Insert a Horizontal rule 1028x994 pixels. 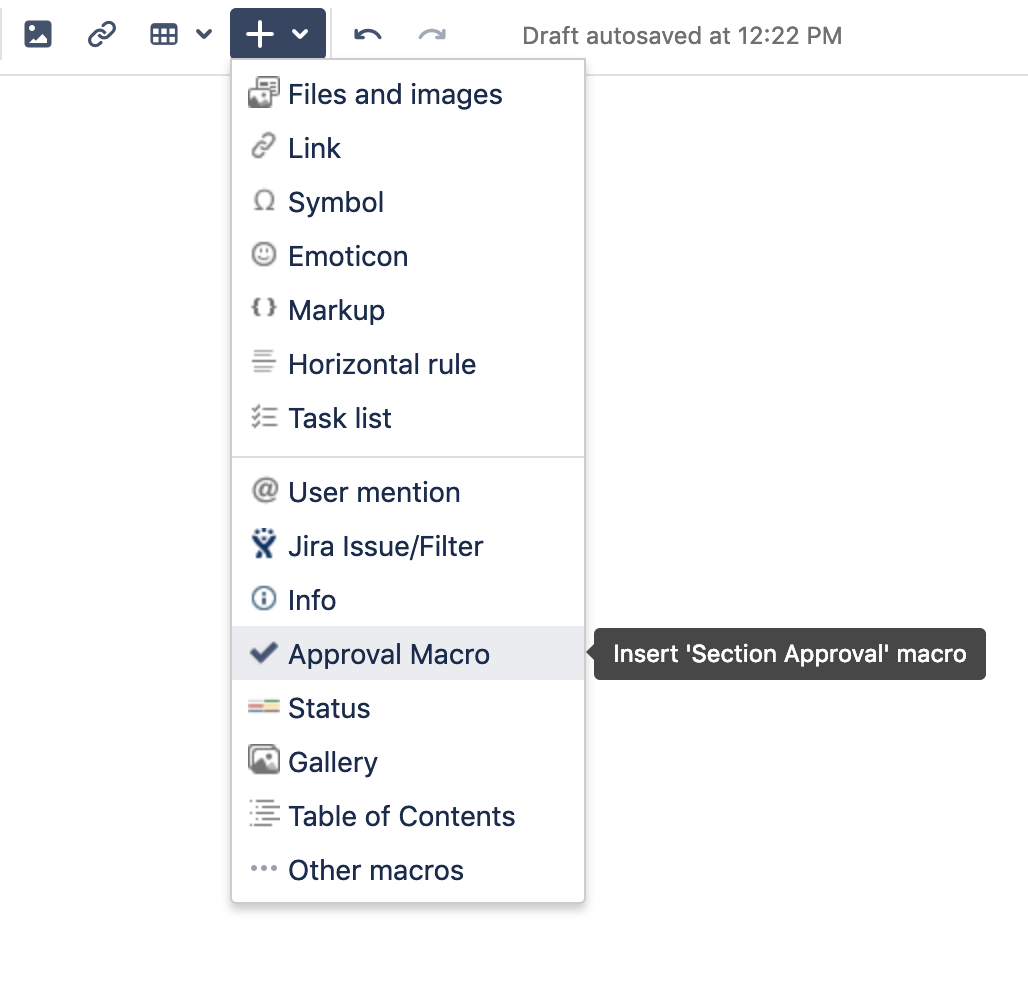pos(381,364)
